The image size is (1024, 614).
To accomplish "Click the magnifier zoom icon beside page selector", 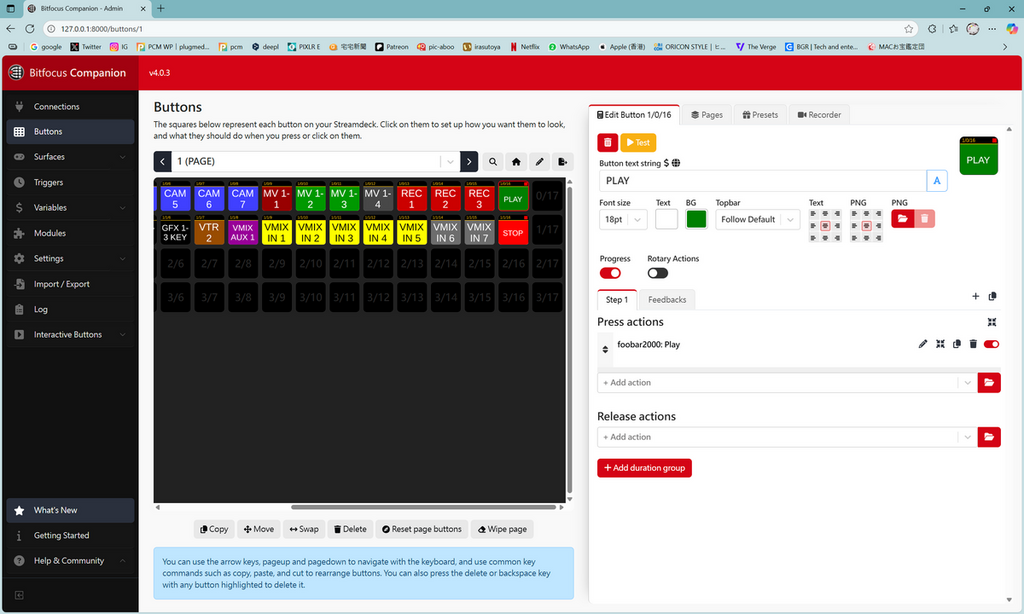I will pos(493,161).
